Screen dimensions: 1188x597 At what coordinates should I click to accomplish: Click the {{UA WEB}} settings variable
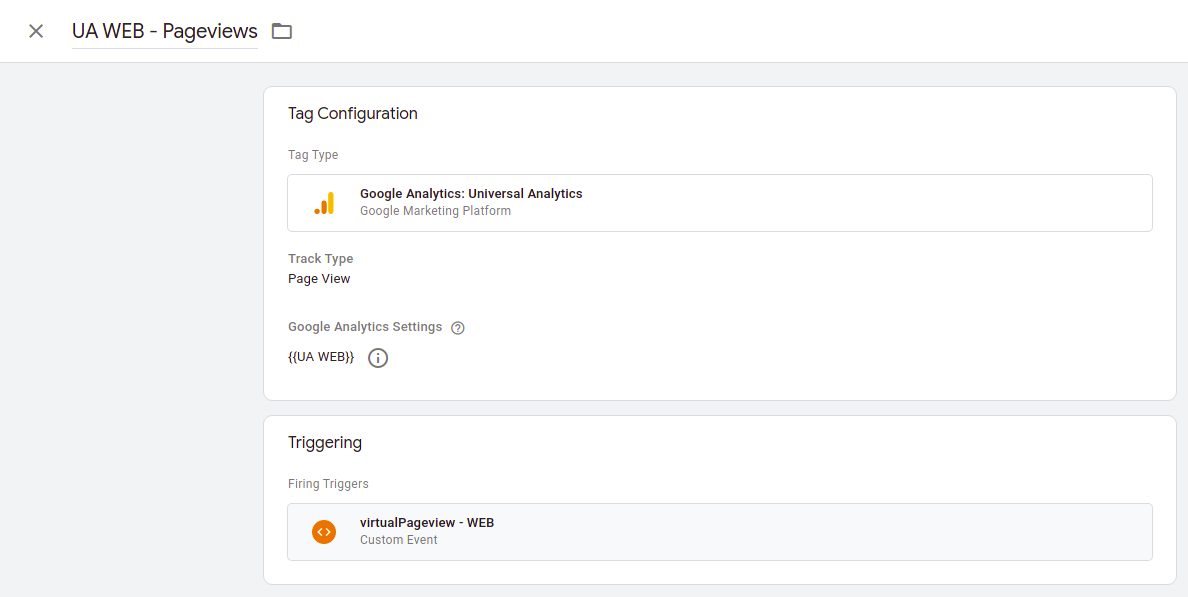pyautogui.click(x=320, y=356)
